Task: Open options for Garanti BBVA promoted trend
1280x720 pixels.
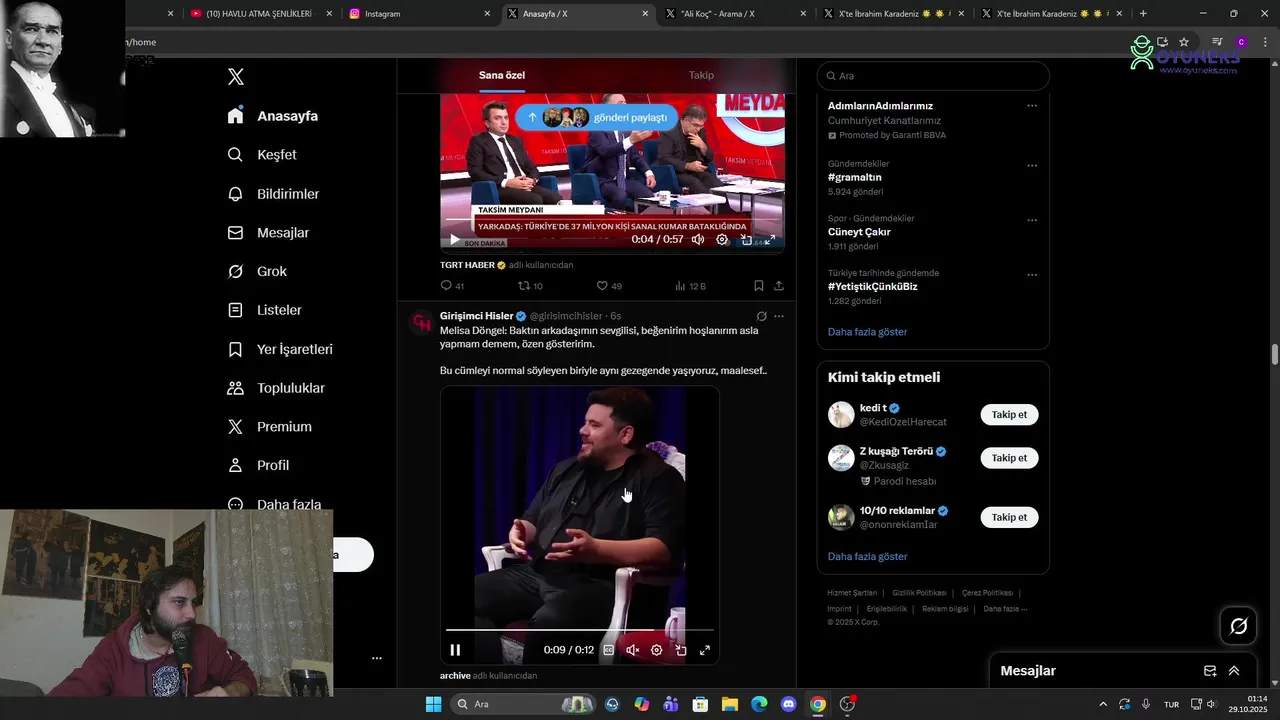Action: tap(1032, 105)
